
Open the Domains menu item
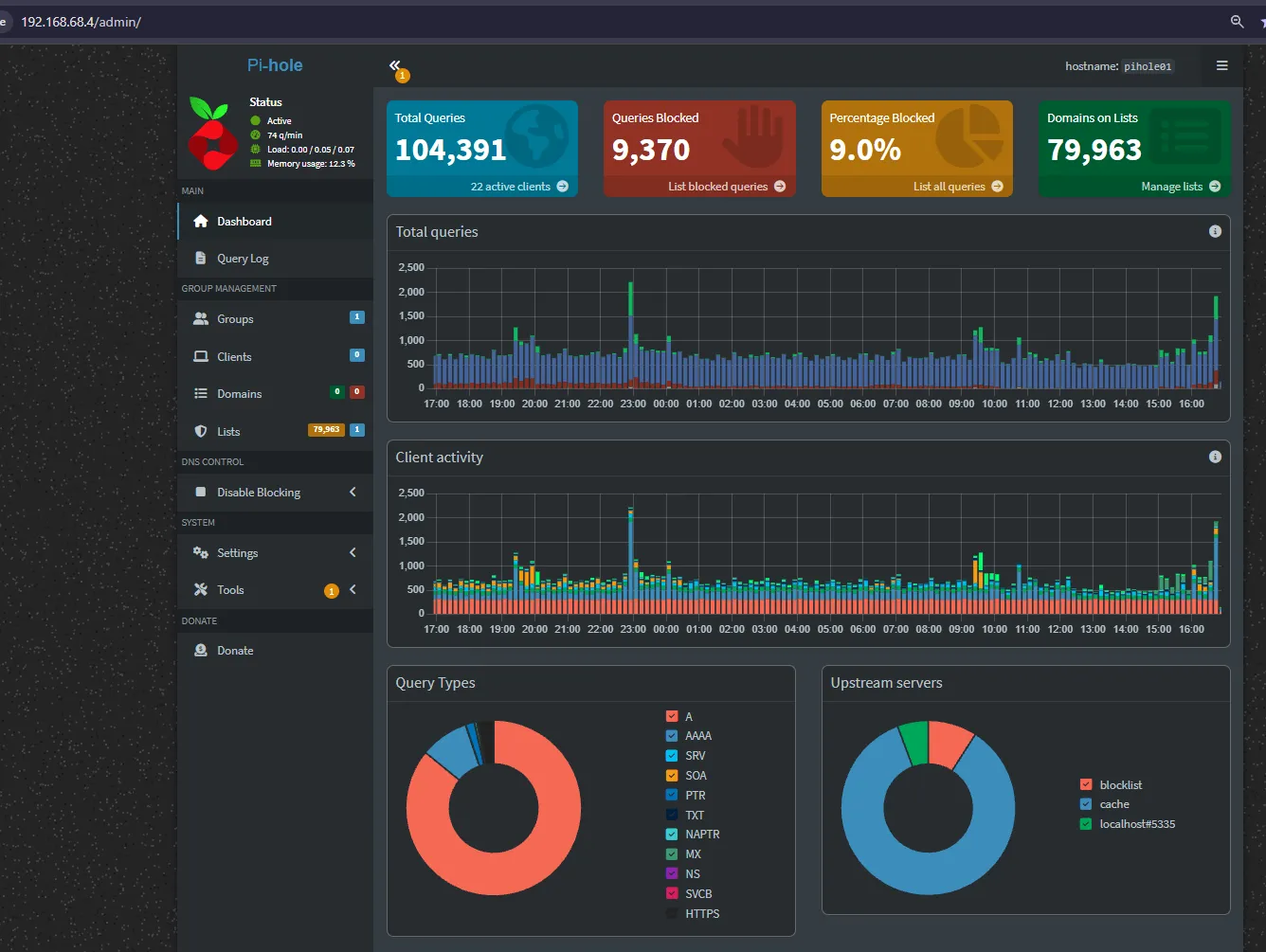coord(275,393)
